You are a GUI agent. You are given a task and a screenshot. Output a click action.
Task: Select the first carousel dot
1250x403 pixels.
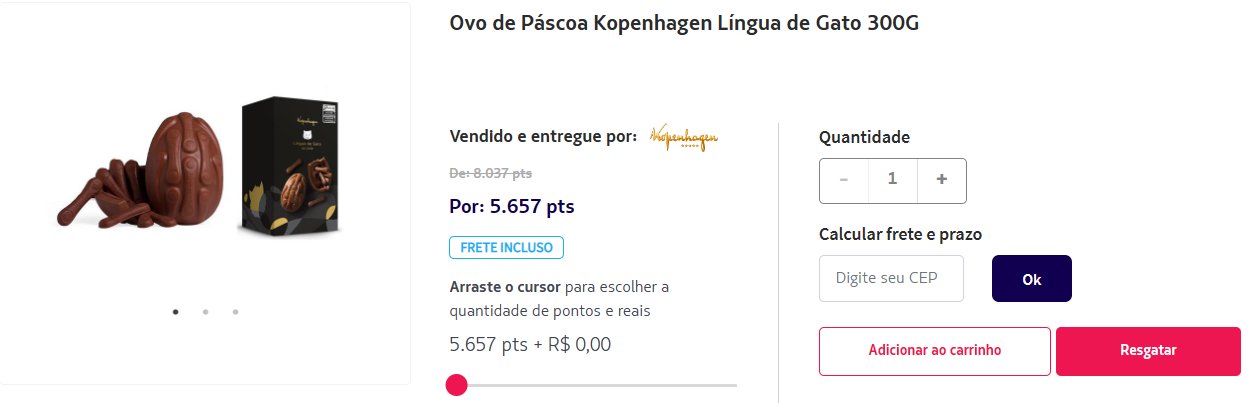point(176,312)
